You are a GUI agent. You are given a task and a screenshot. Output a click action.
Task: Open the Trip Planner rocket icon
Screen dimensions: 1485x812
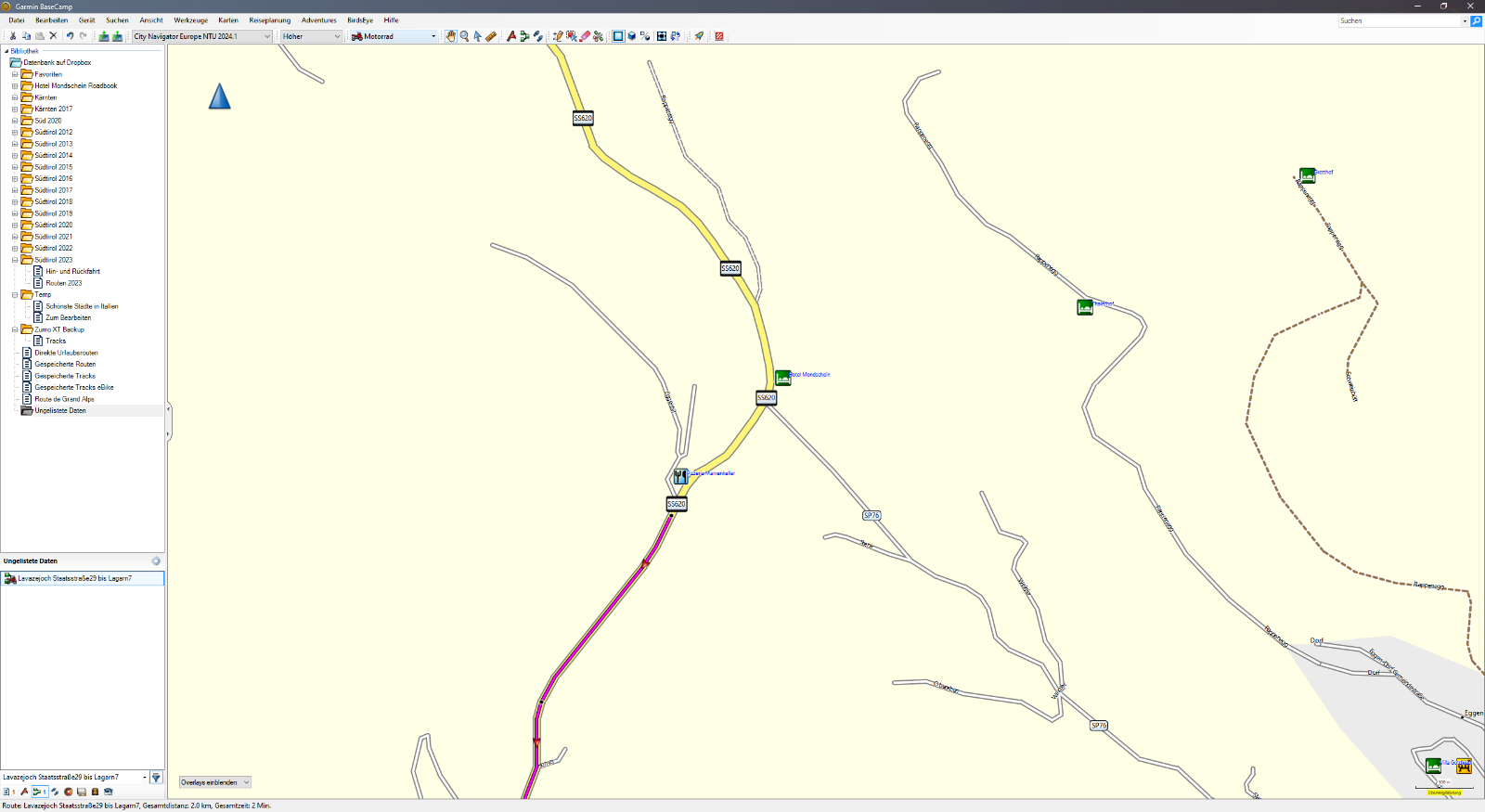click(x=699, y=36)
